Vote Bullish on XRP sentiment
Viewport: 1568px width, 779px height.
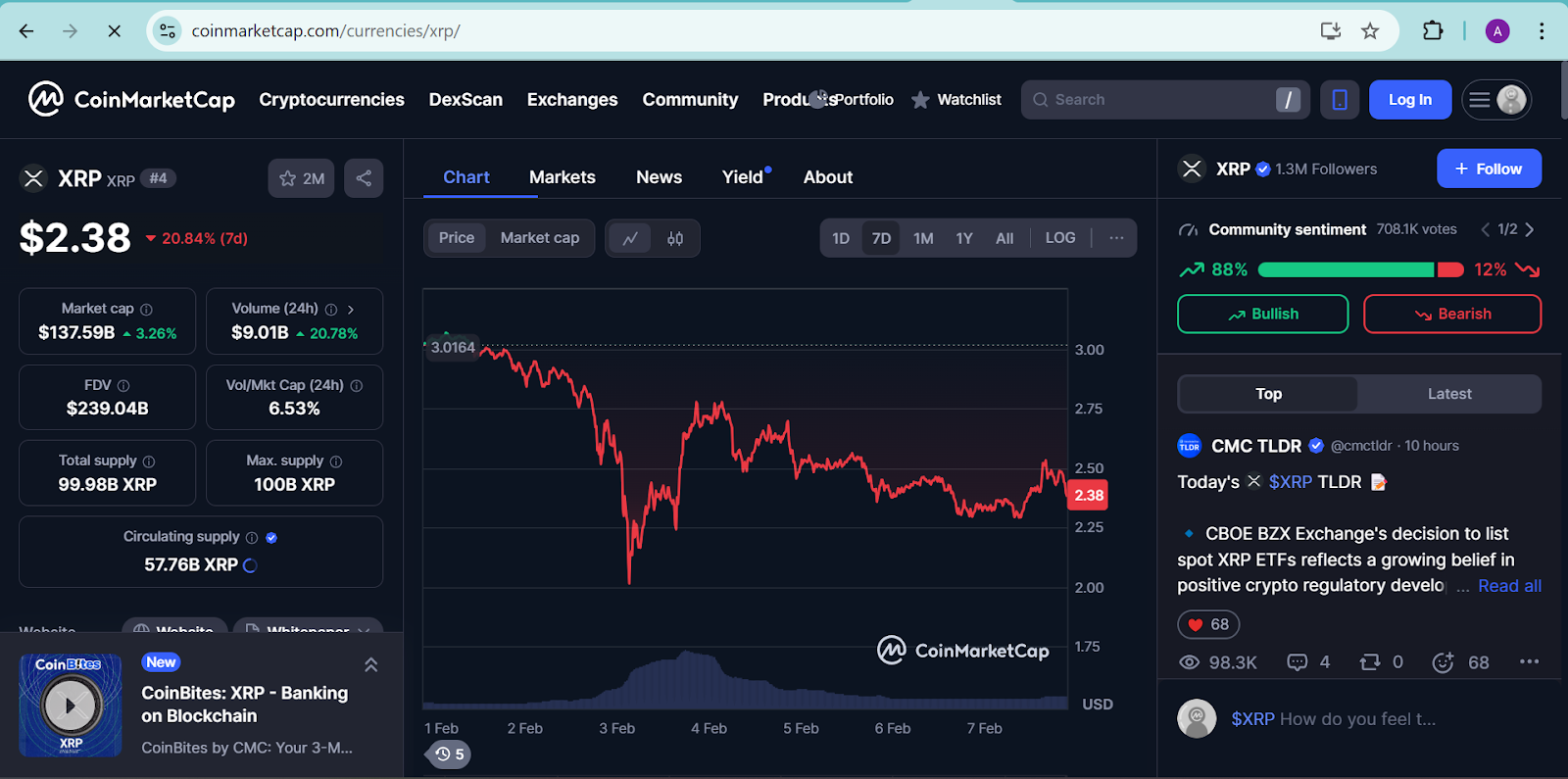tap(1263, 314)
